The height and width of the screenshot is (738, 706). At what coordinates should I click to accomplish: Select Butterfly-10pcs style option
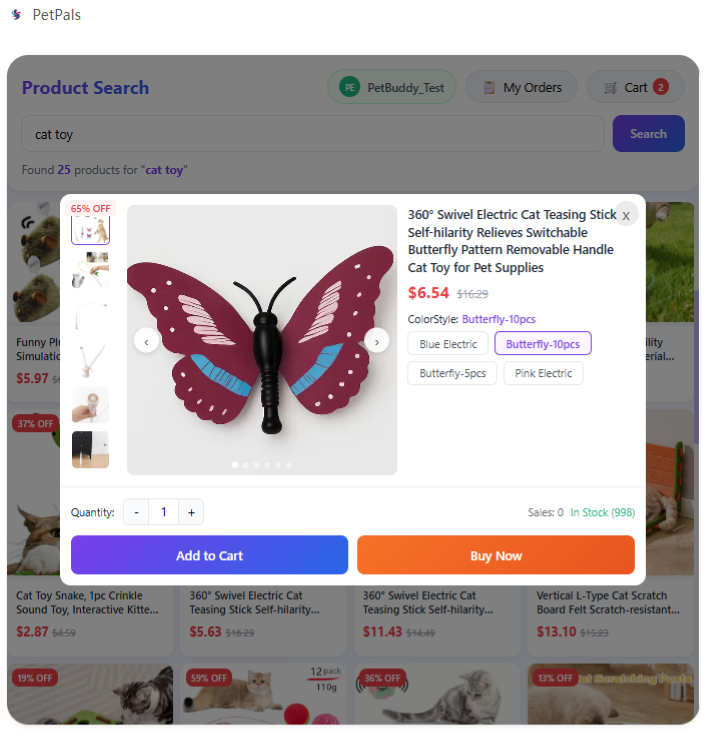pyautogui.click(x=543, y=344)
